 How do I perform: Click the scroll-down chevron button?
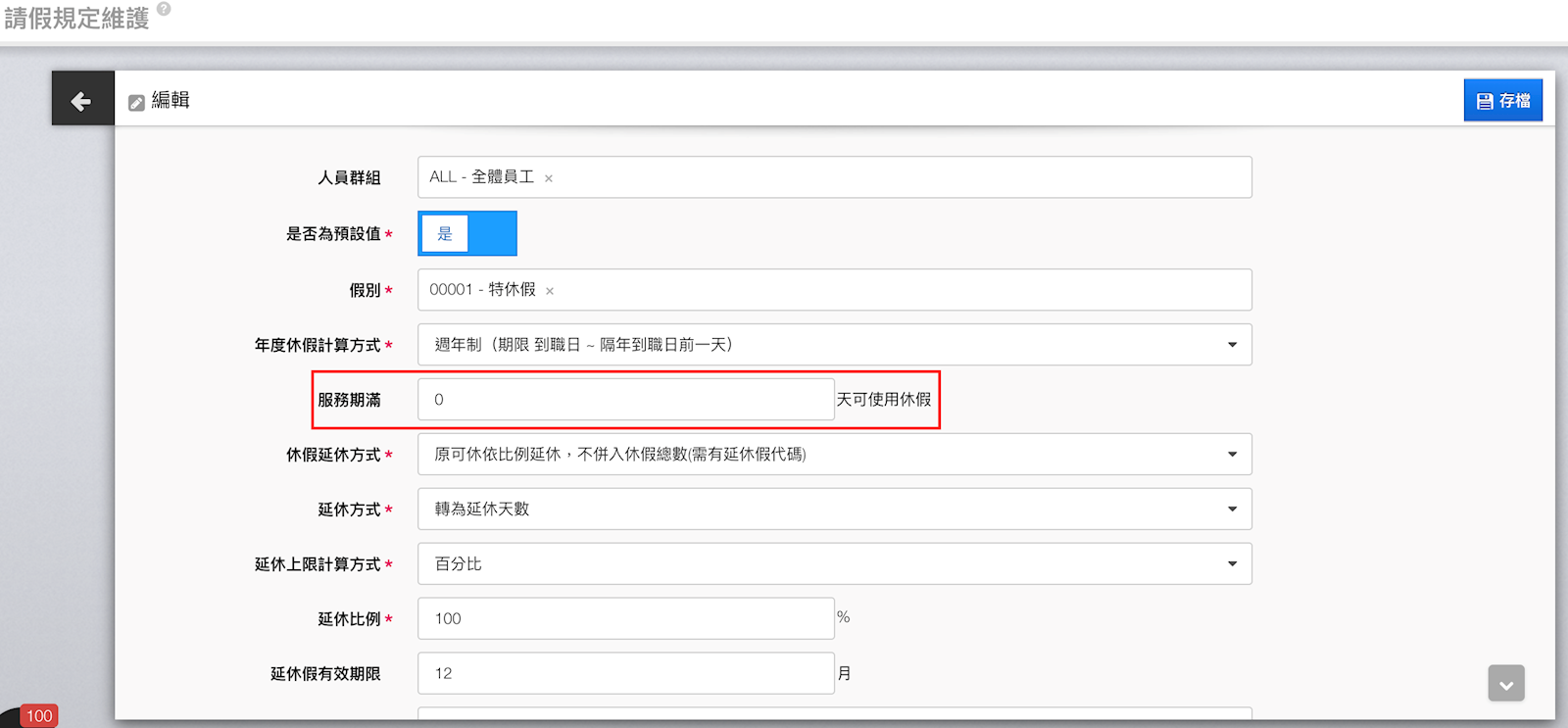[x=1505, y=683]
